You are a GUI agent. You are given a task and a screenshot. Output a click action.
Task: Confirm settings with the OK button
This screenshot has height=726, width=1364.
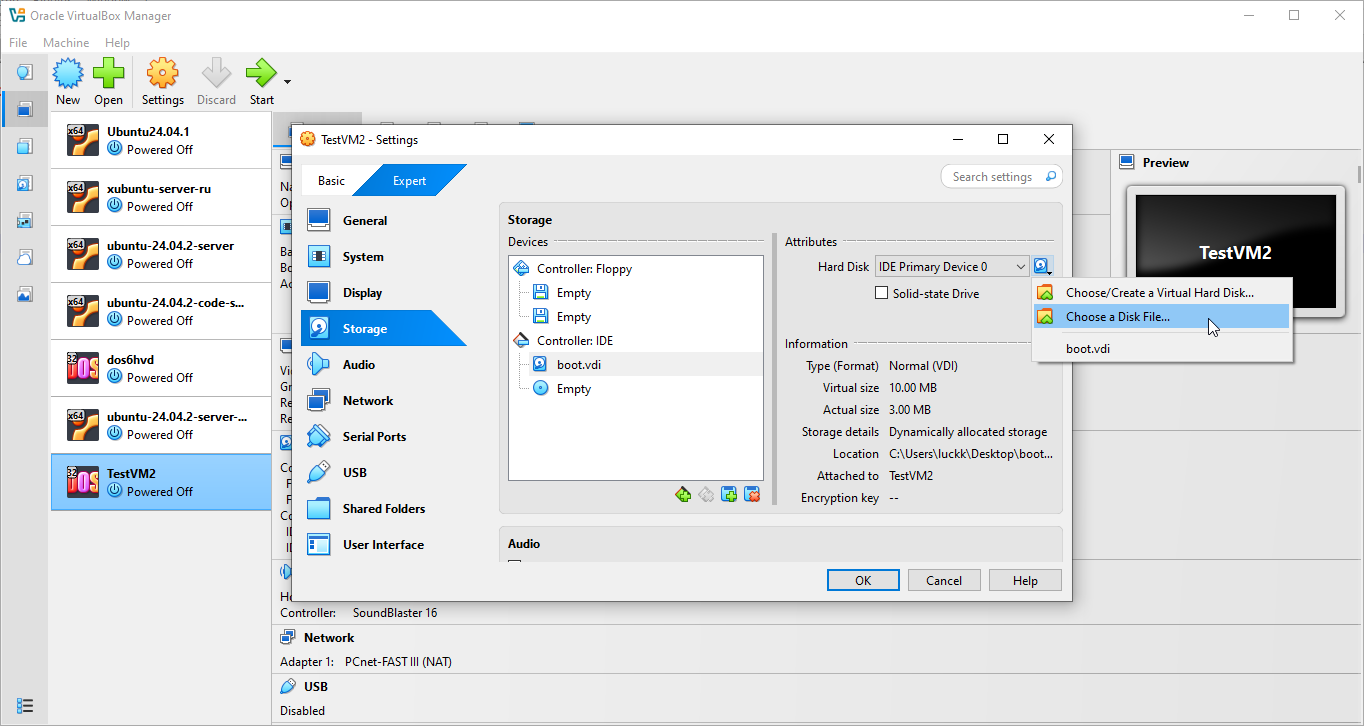(862, 580)
